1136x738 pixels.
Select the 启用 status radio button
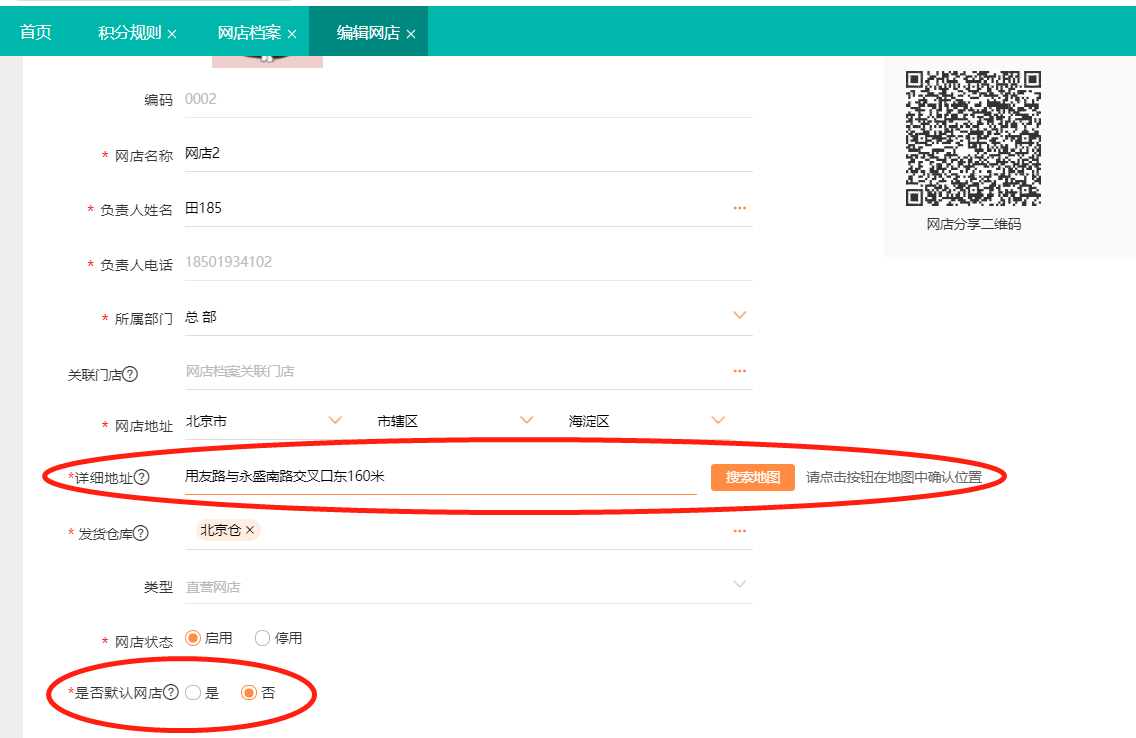click(193, 638)
